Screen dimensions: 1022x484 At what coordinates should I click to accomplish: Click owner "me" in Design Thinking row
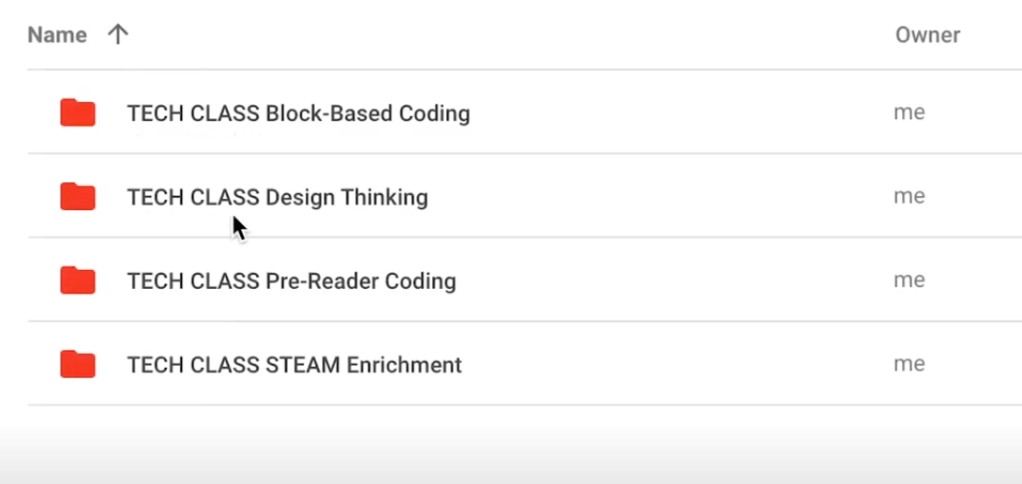point(908,197)
